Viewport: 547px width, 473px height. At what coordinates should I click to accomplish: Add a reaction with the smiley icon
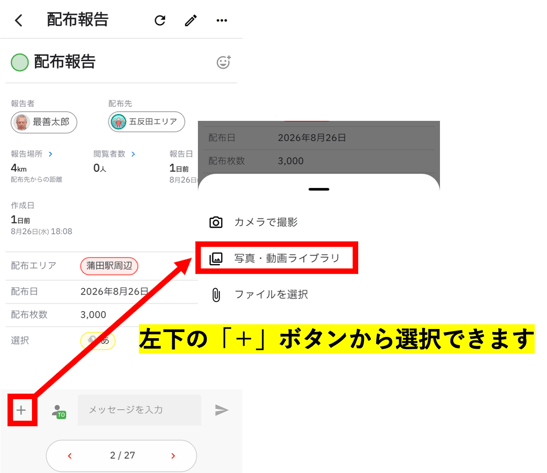[224, 62]
